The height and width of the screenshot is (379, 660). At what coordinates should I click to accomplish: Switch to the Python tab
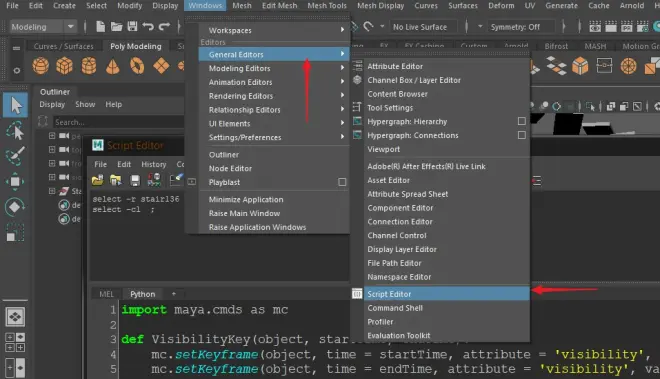143,294
